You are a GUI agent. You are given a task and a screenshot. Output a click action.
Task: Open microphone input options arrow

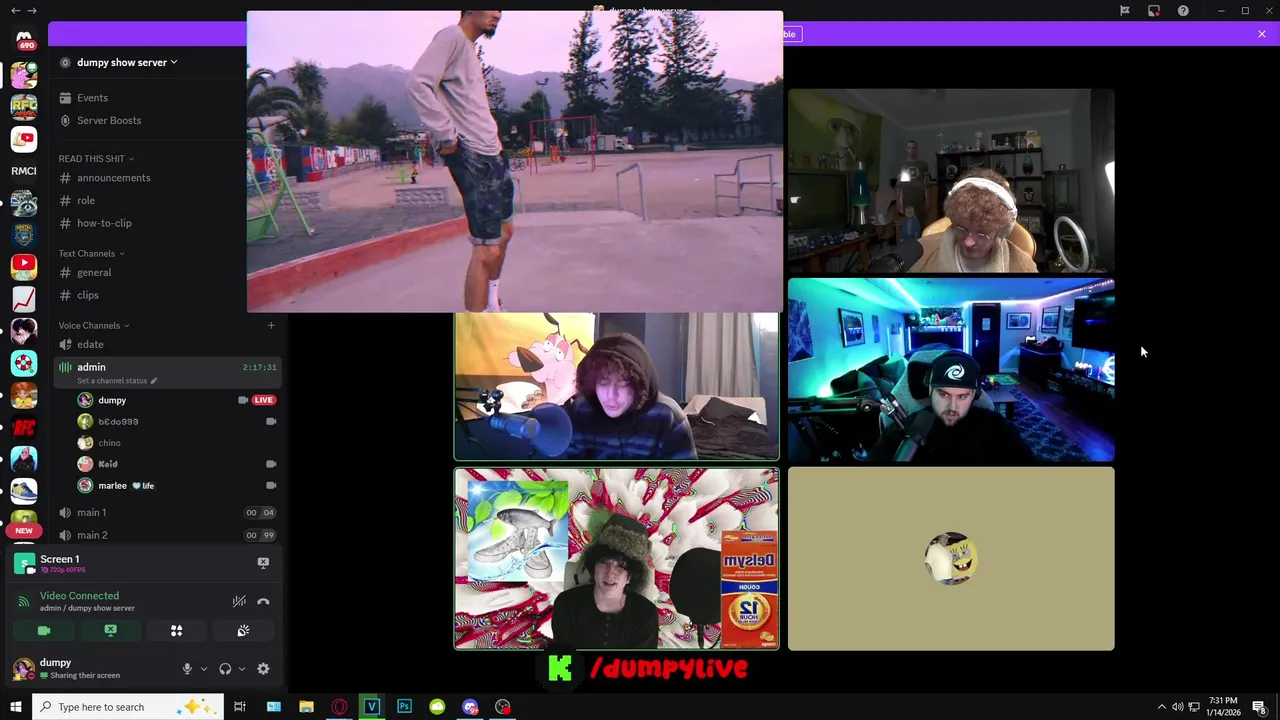click(204, 669)
